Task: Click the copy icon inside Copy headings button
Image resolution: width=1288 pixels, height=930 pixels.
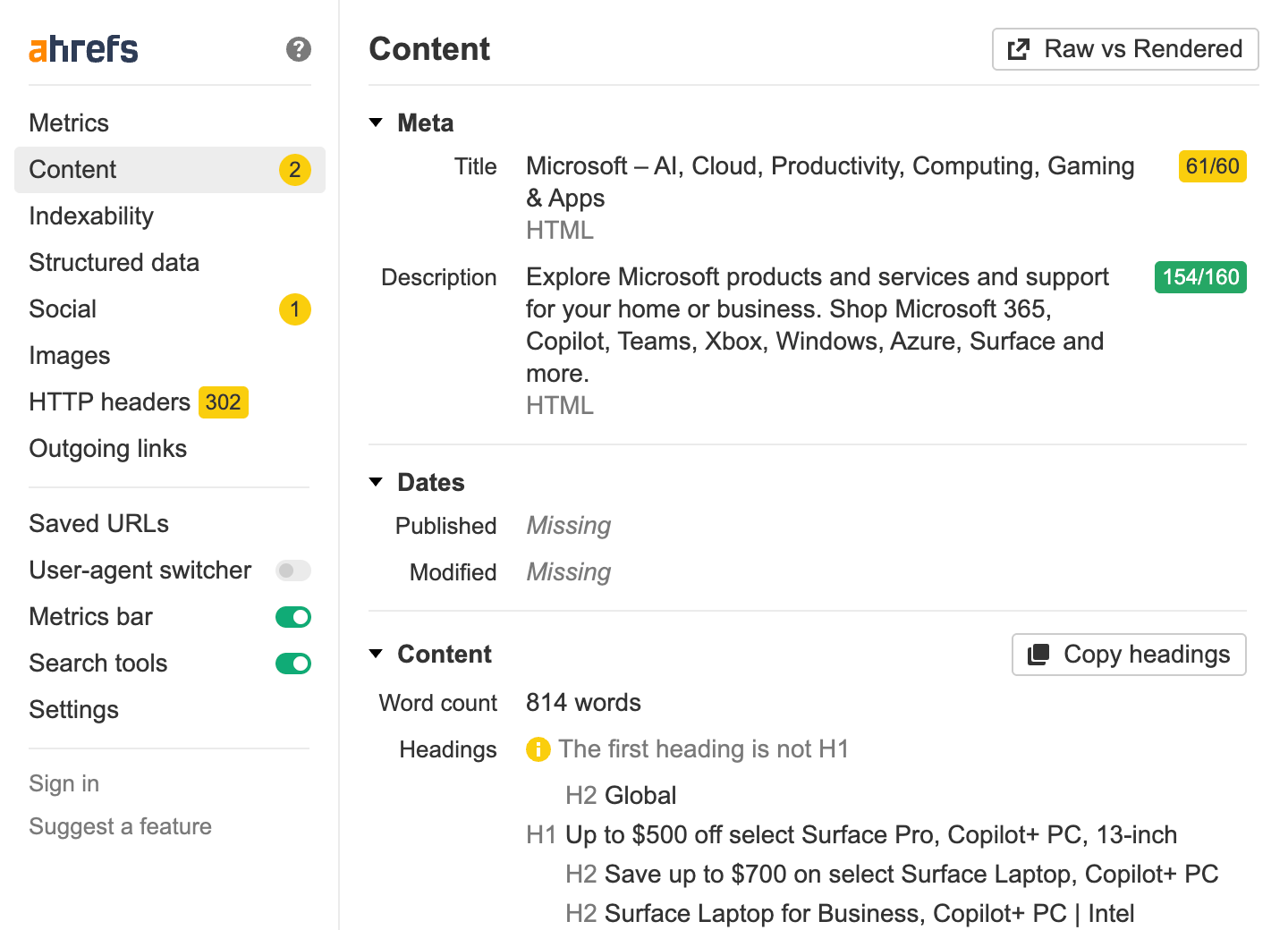Action: click(x=1039, y=654)
